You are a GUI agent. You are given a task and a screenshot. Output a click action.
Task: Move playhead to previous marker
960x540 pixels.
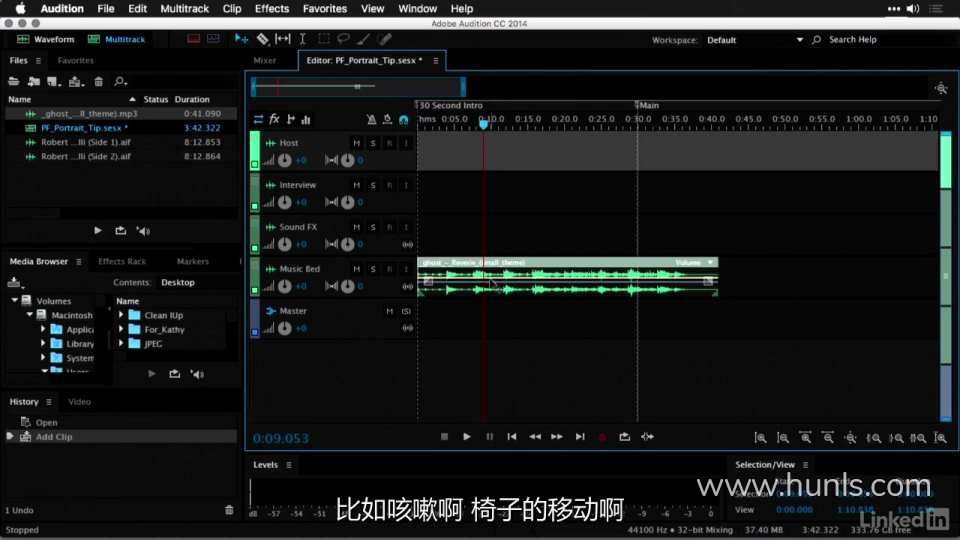point(512,437)
